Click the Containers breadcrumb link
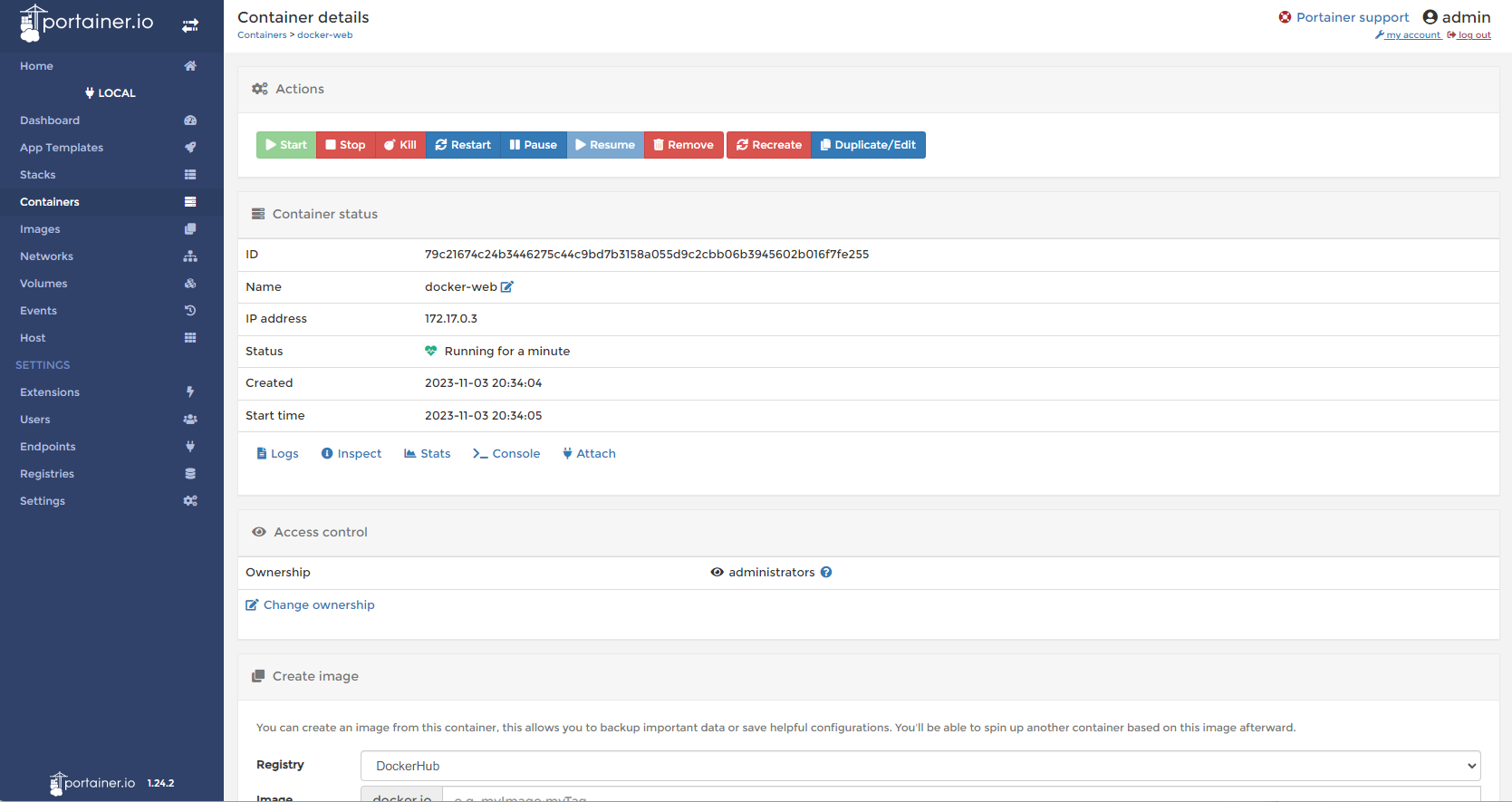 (x=262, y=35)
